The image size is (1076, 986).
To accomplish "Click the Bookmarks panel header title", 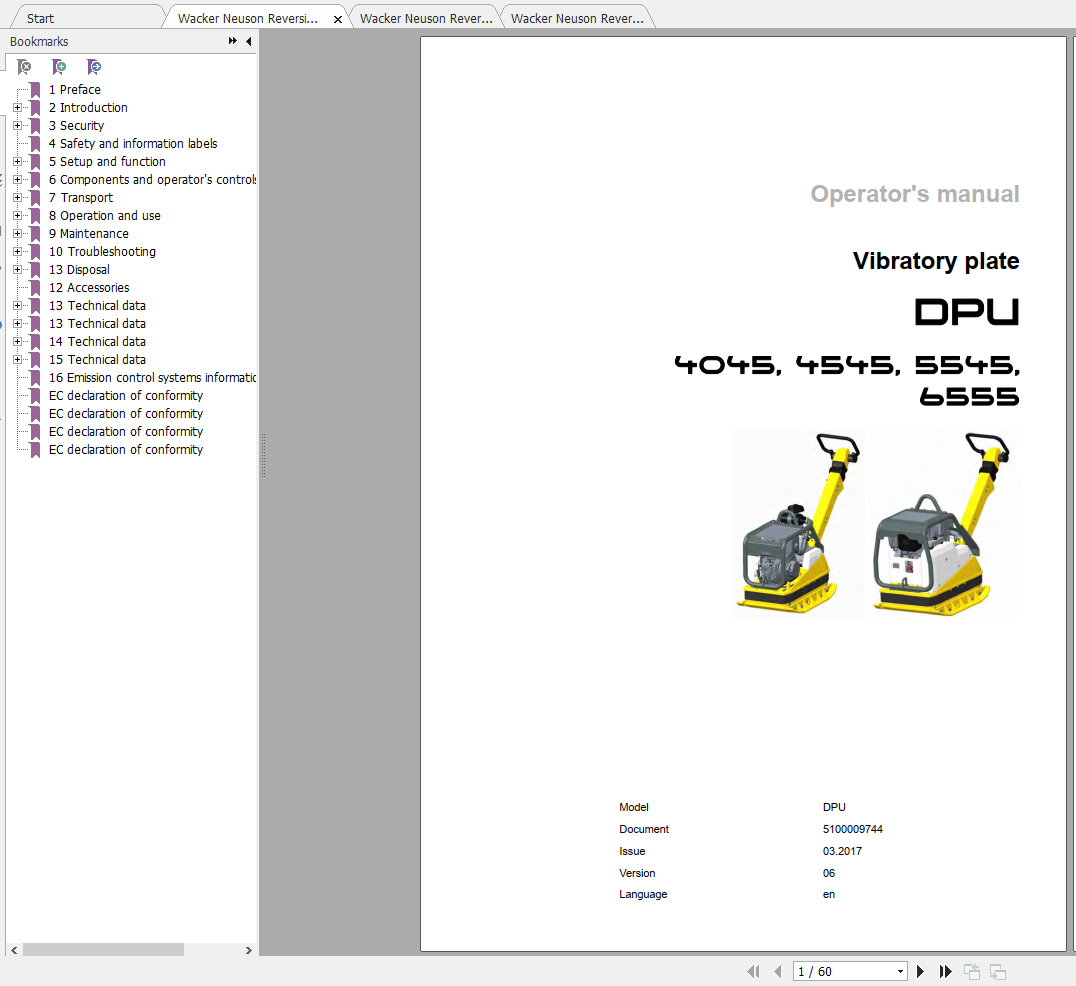I will (x=39, y=41).
